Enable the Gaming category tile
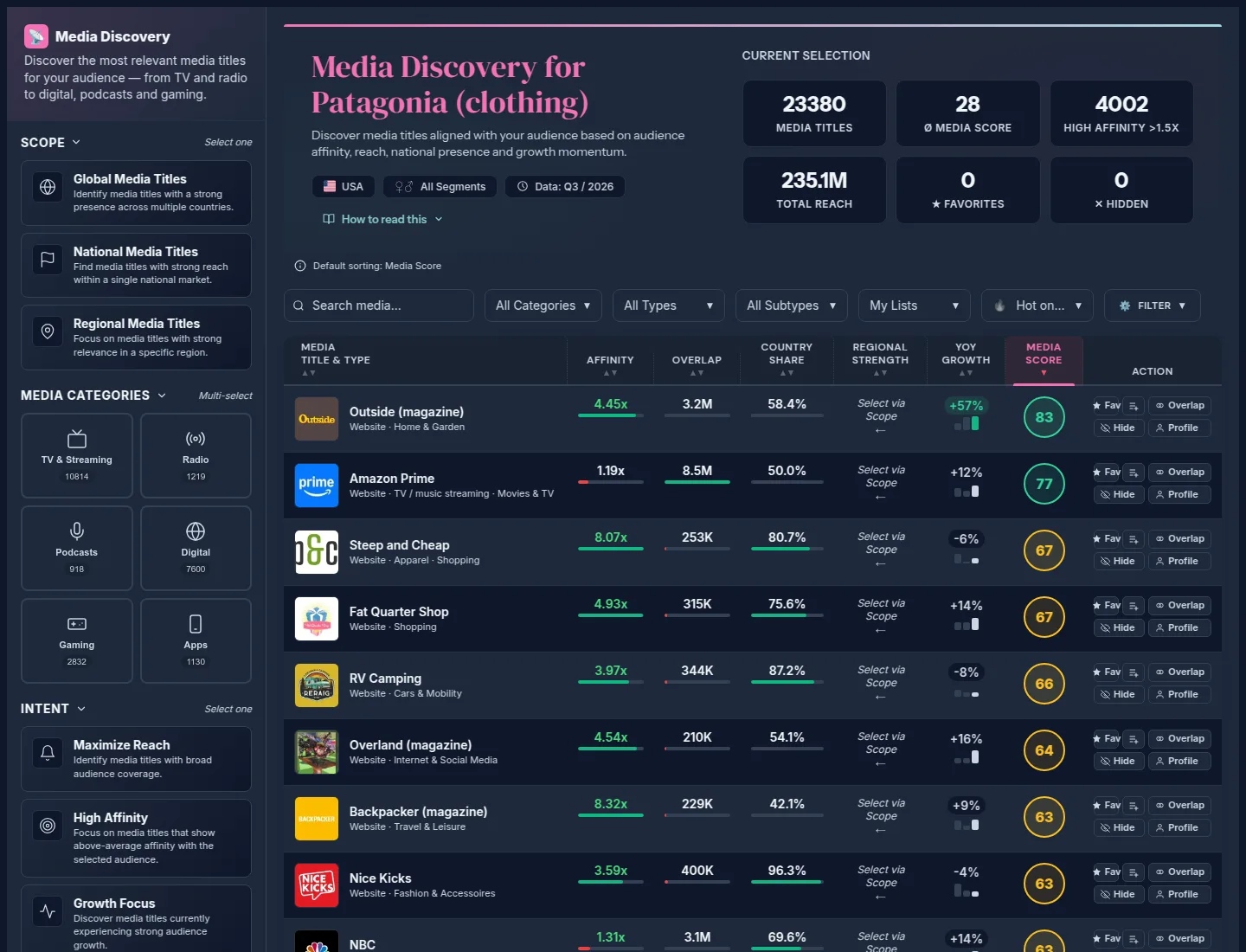 (77, 640)
